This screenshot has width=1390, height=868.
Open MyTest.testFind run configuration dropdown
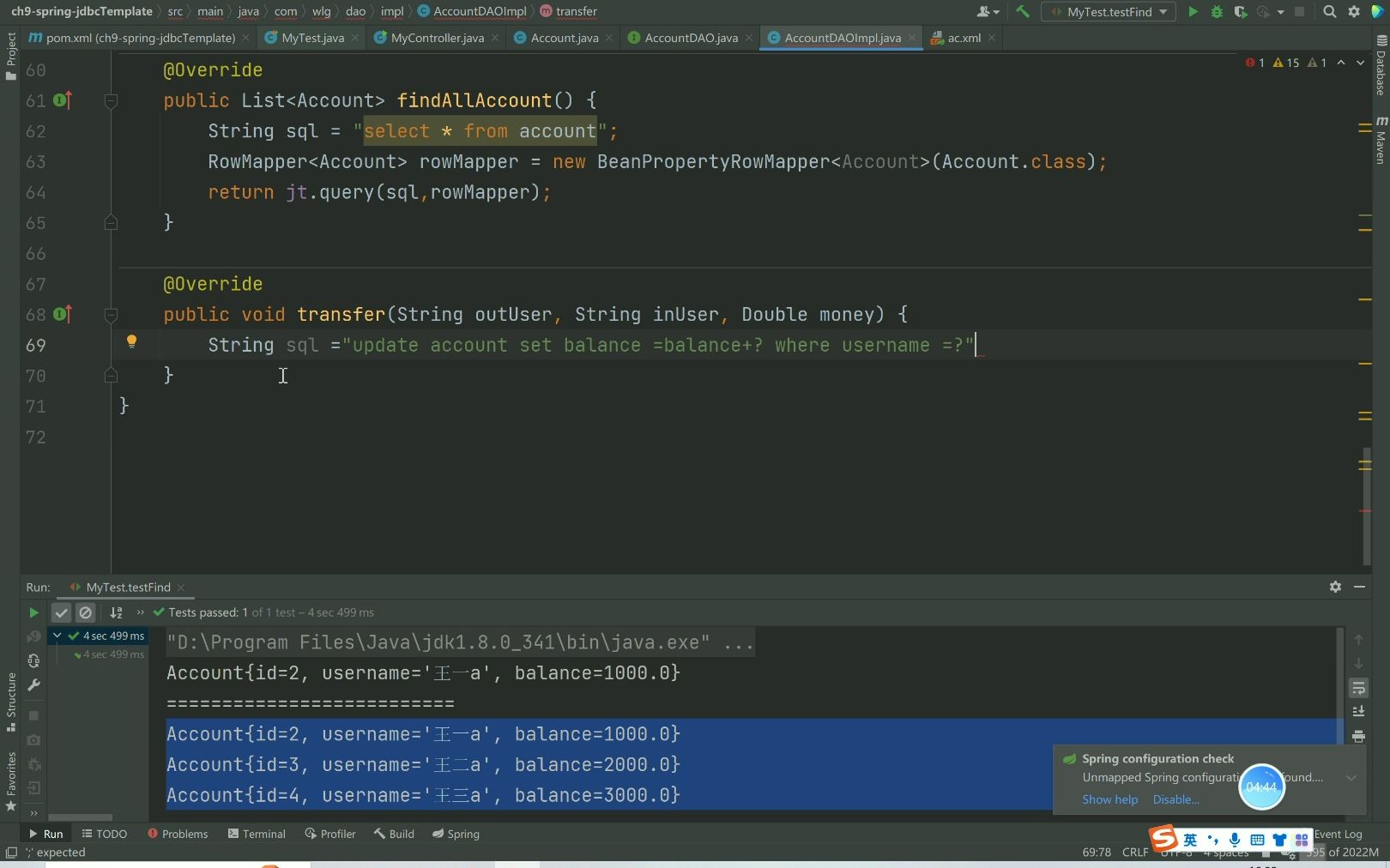(x=1109, y=12)
